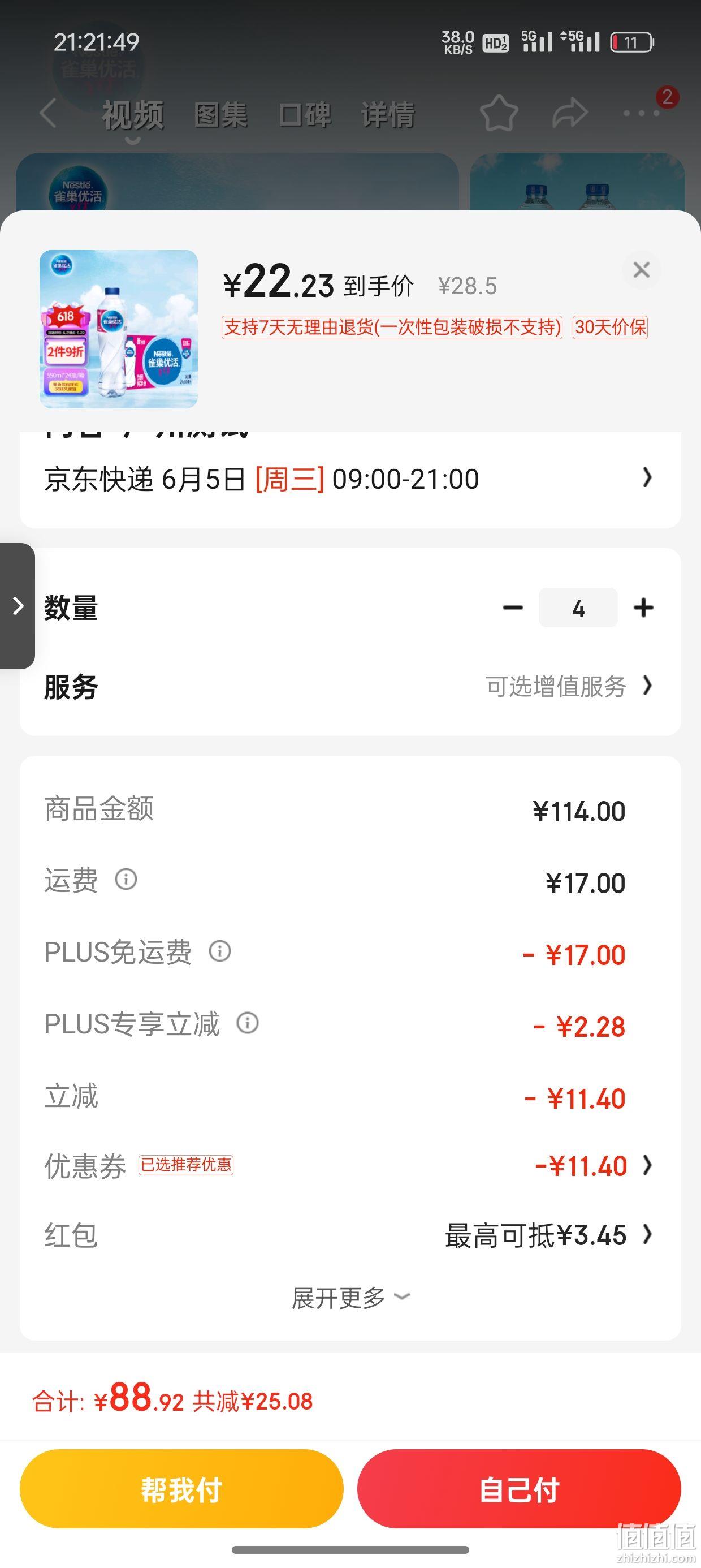Expand the 展开更多 section

click(350, 1298)
